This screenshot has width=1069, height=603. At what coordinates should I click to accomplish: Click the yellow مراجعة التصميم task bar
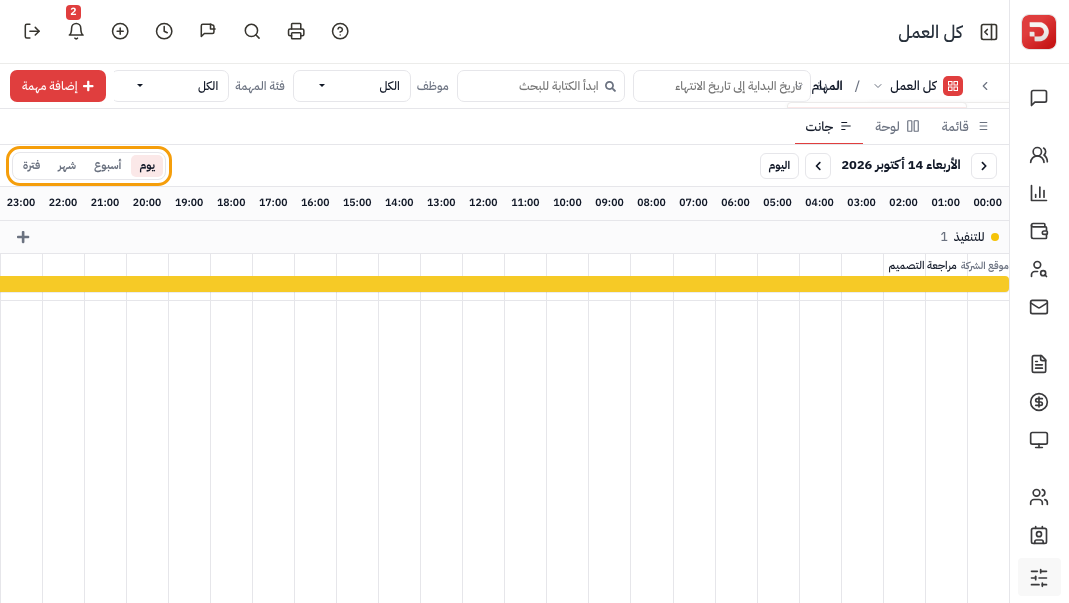(505, 284)
